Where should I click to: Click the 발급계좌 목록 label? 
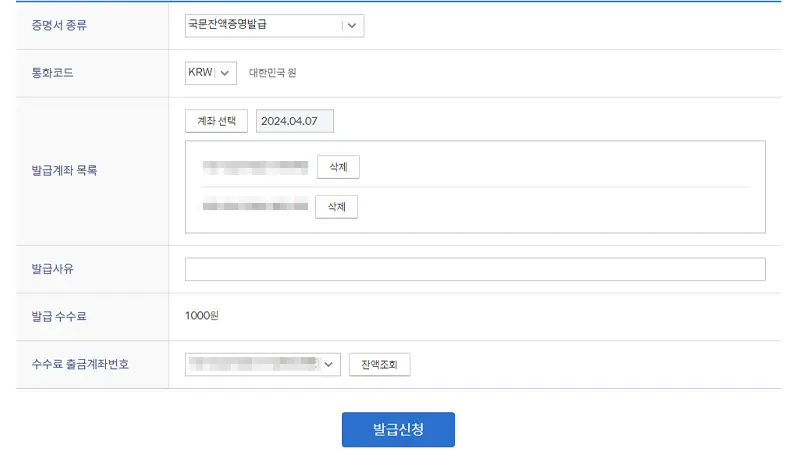(64, 170)
